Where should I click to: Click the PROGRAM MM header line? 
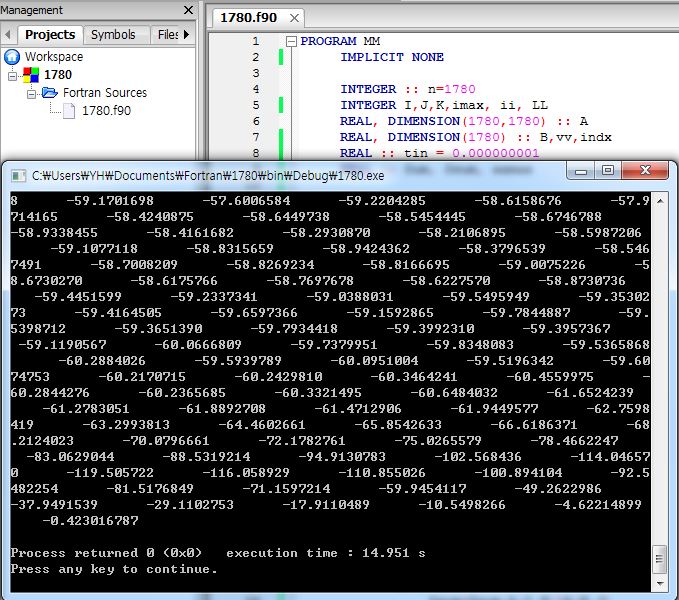click(x=340, y=41)
